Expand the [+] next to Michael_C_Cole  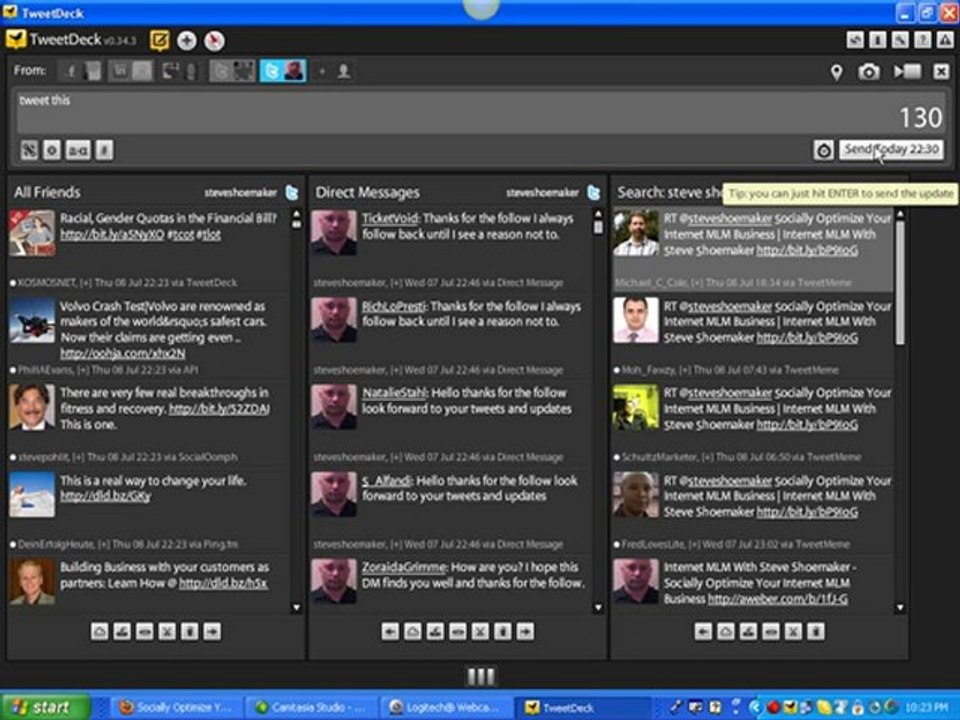pos(697,283)
